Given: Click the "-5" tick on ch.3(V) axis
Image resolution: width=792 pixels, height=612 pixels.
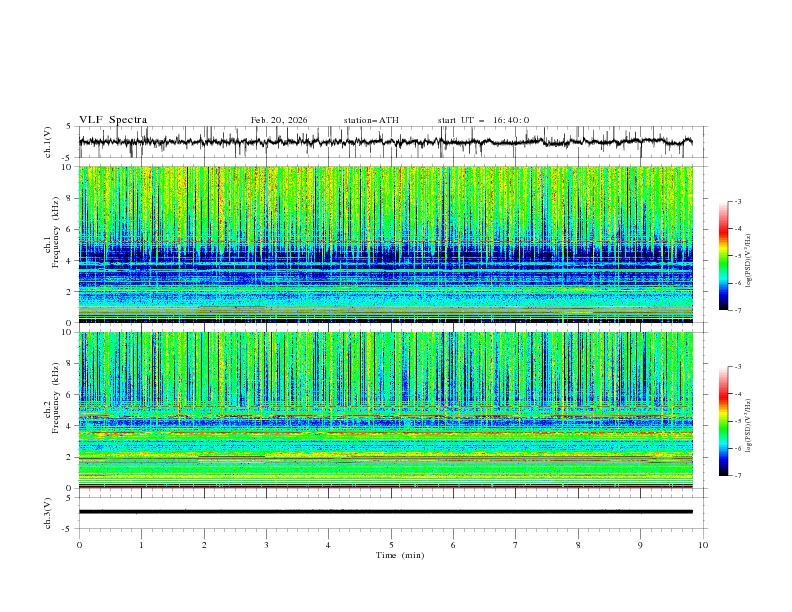Looking at the screenshot, I should point(68,529).
